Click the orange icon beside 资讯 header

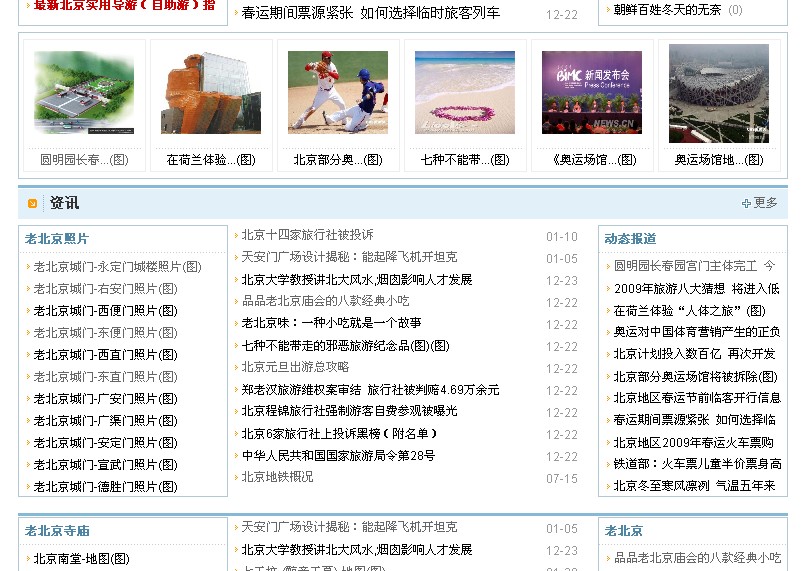(33, 203)
